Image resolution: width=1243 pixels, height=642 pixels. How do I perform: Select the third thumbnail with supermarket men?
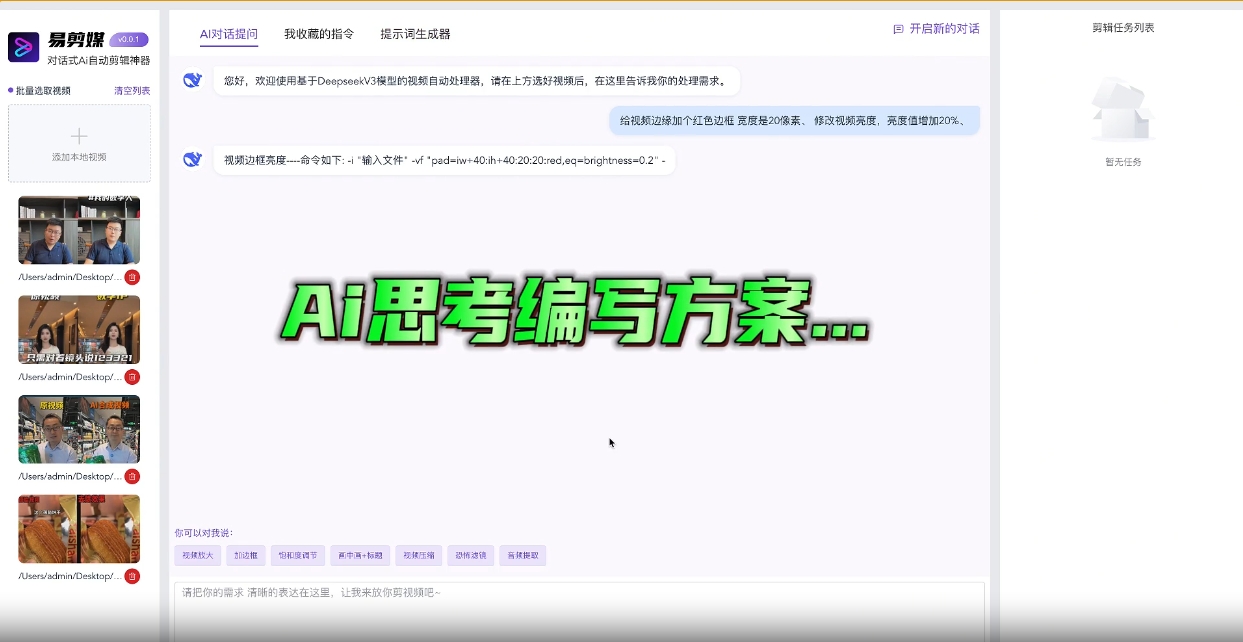tap(79, 429)
